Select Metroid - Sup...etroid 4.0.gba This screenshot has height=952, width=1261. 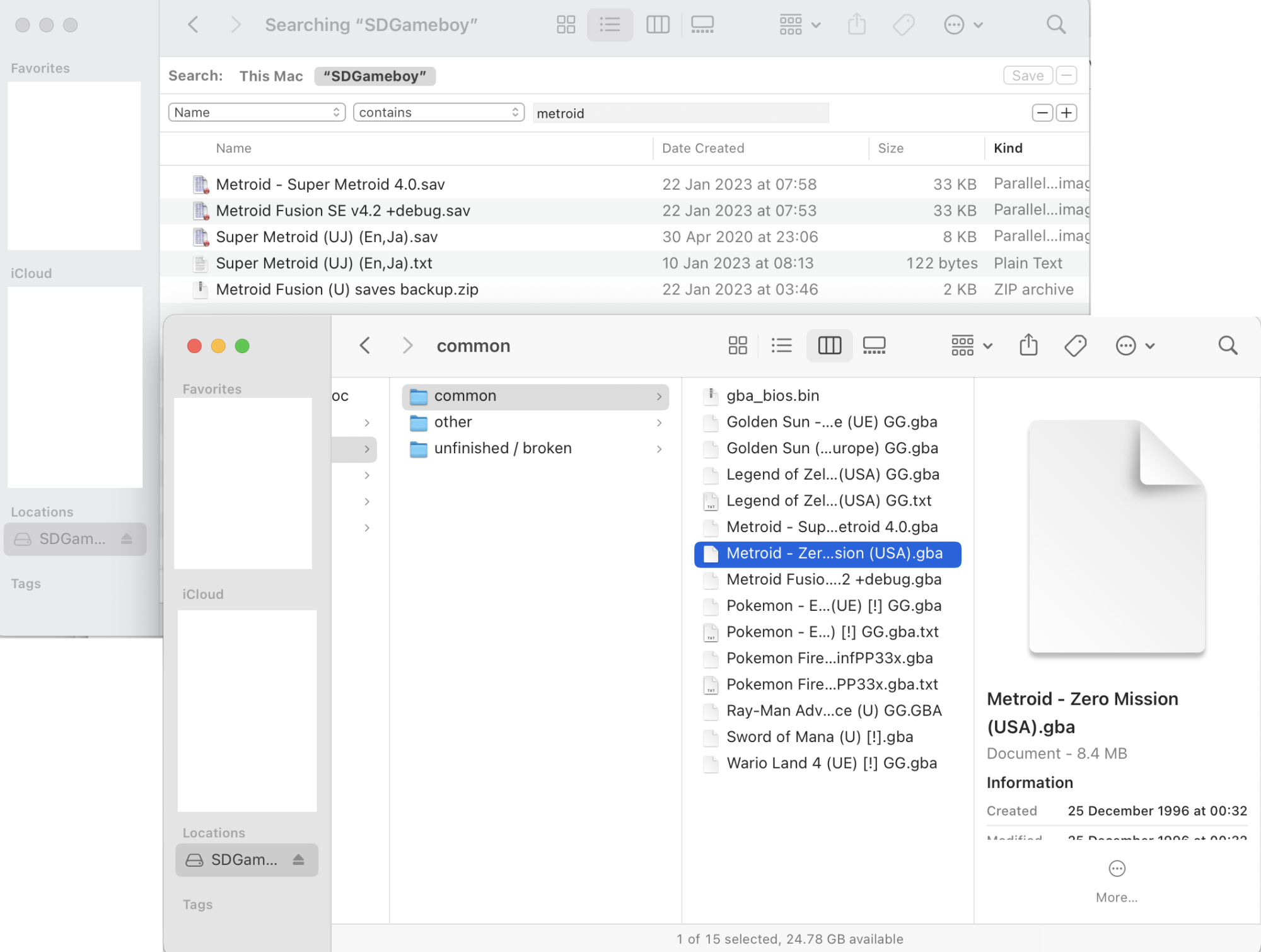pyautogui.click(x=827, y=527)
